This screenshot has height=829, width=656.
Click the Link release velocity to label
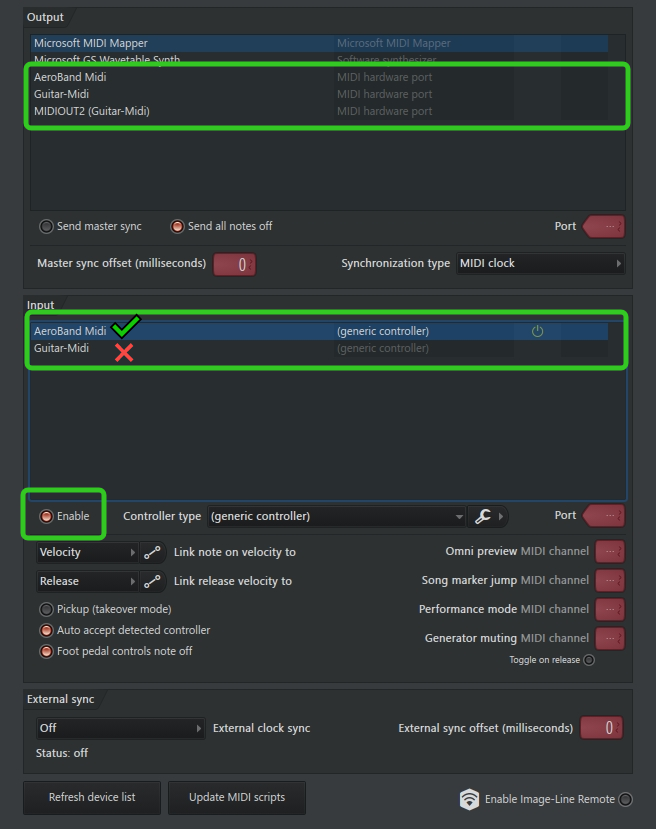click(233, 582)
